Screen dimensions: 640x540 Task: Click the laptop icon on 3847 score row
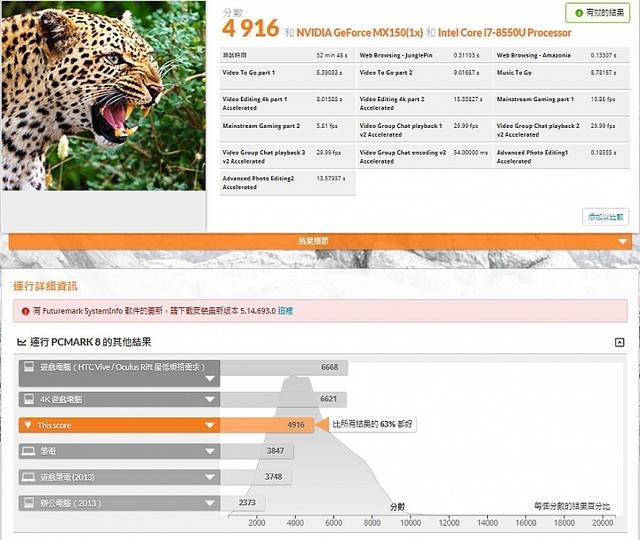click(x=28, y=451)
